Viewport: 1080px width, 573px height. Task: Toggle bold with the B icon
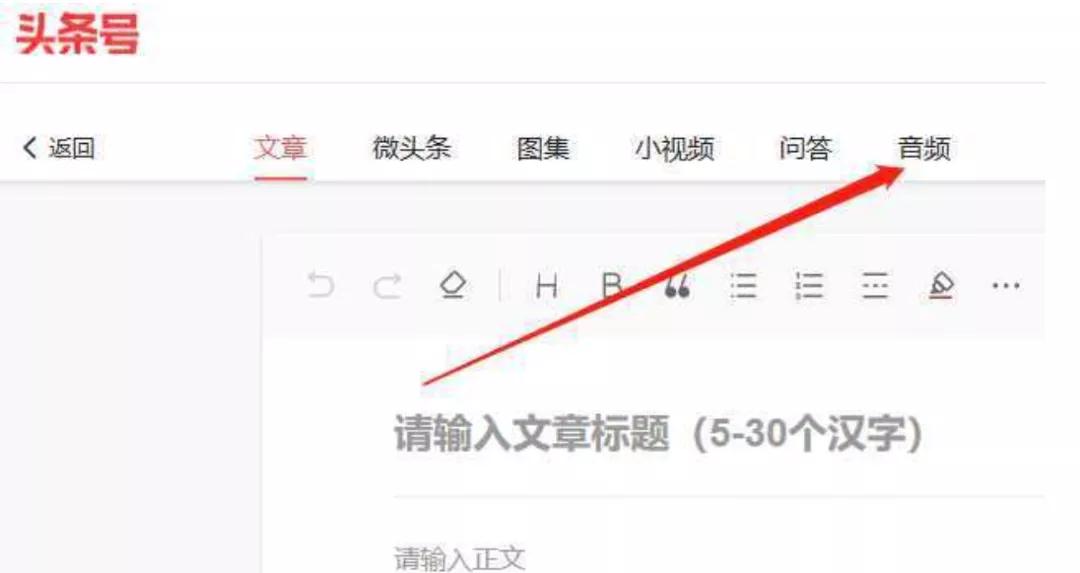pyautogui.click(x=612, y=285)
